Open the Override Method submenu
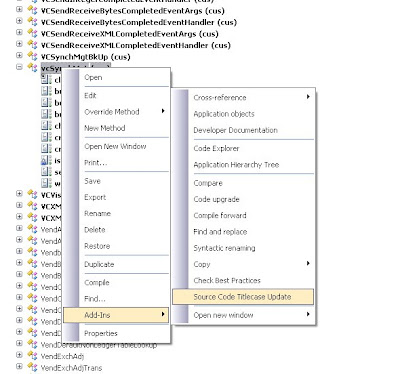 pyautogui.click(x=116, y=112)
